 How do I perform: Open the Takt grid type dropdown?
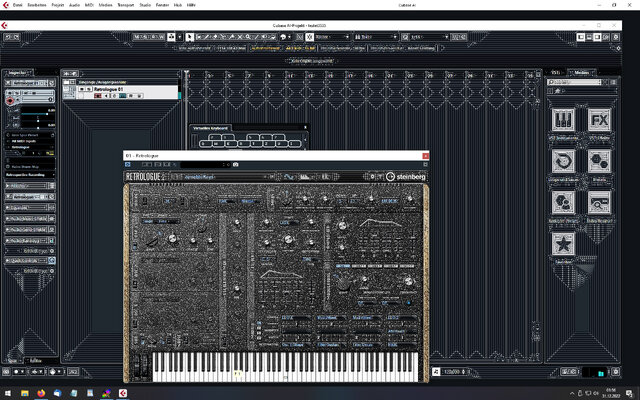click(376, 37)
